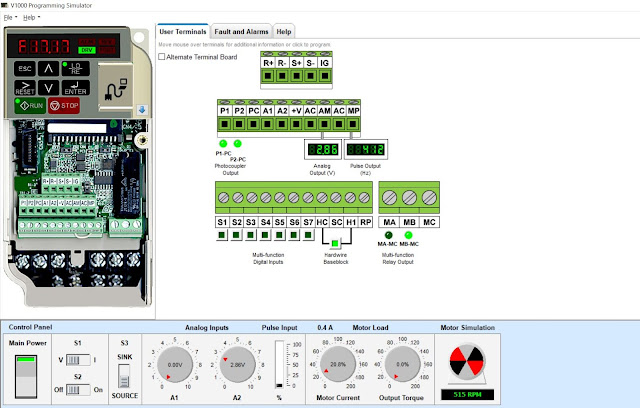Click the ESC key on the keypad
The width and height of the screenshot is (640, 408).
pos(25,69)
